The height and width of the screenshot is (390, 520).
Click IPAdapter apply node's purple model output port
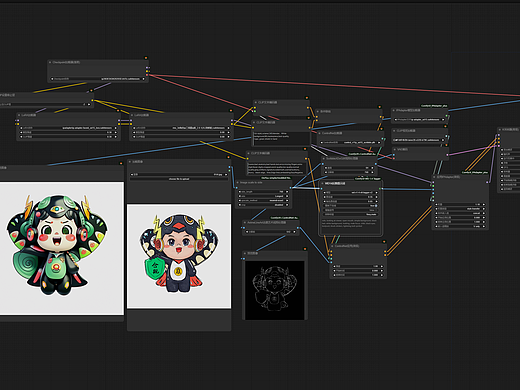(x=487, y=182)
